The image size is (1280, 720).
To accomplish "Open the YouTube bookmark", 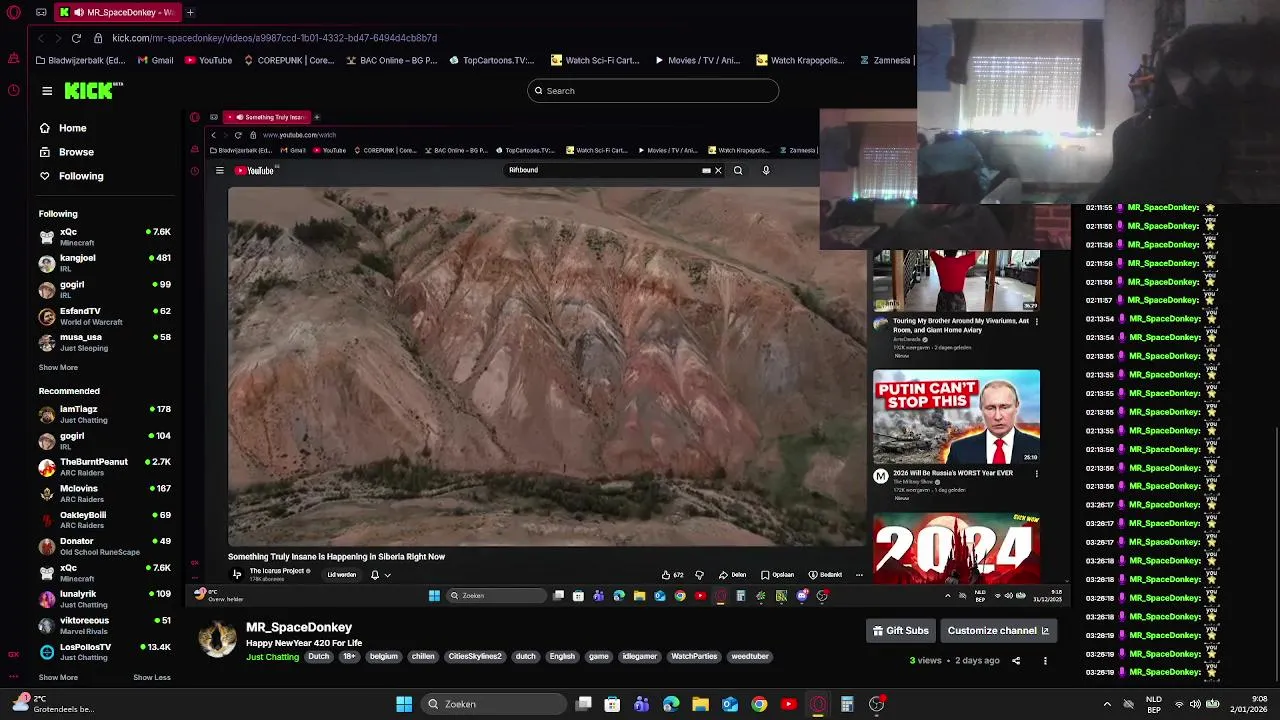I will (x=208, y=60).
